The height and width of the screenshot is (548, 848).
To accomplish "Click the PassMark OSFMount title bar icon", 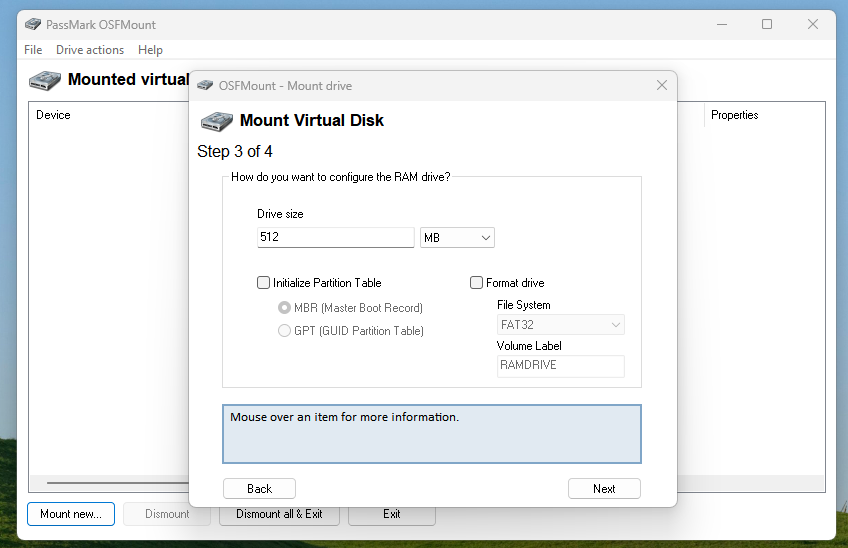I will pos(33,24).
